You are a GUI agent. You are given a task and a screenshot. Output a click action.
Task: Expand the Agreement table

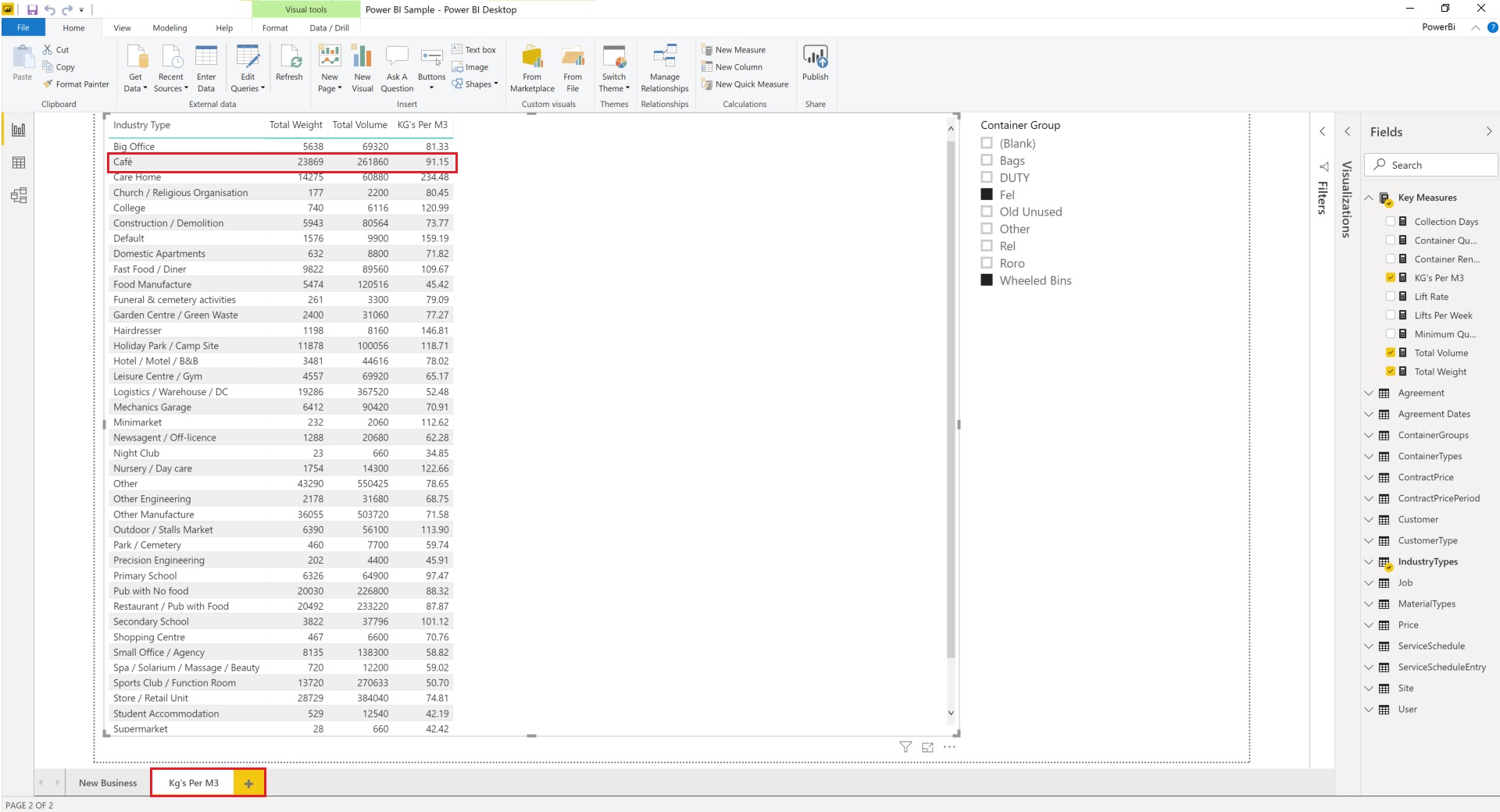[1368, 393]
